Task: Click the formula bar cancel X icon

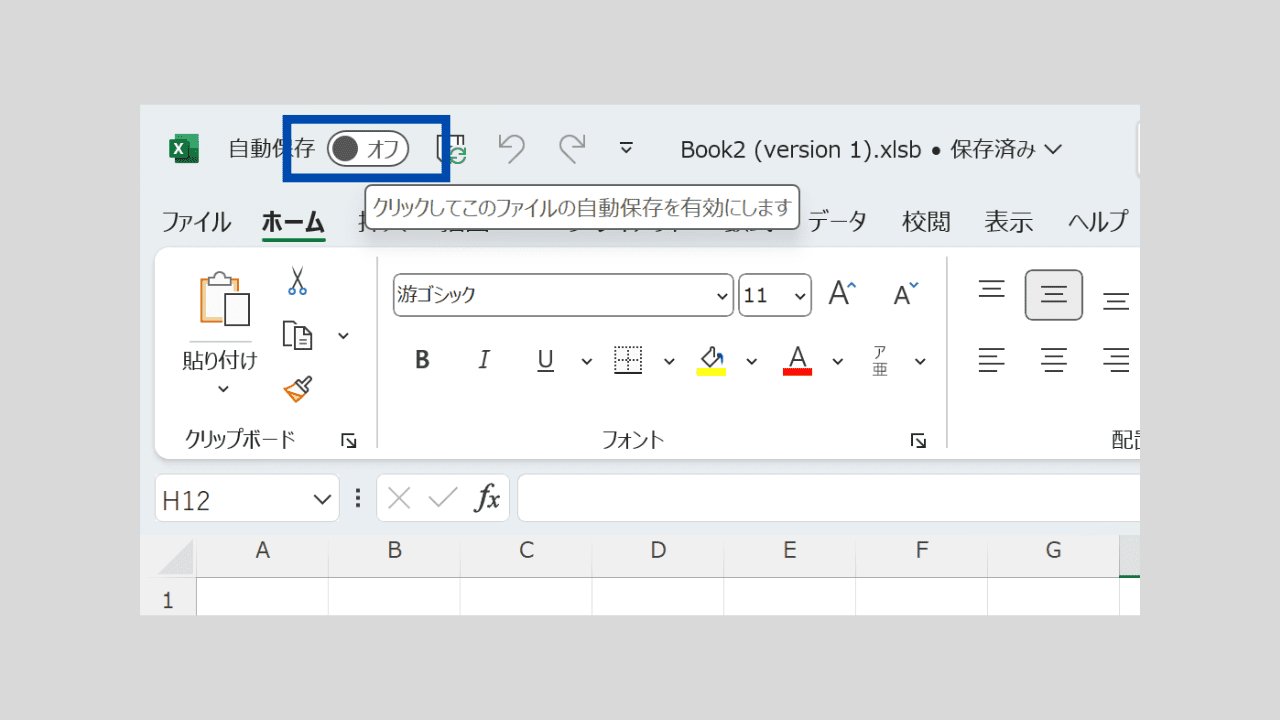Action: 399,498
